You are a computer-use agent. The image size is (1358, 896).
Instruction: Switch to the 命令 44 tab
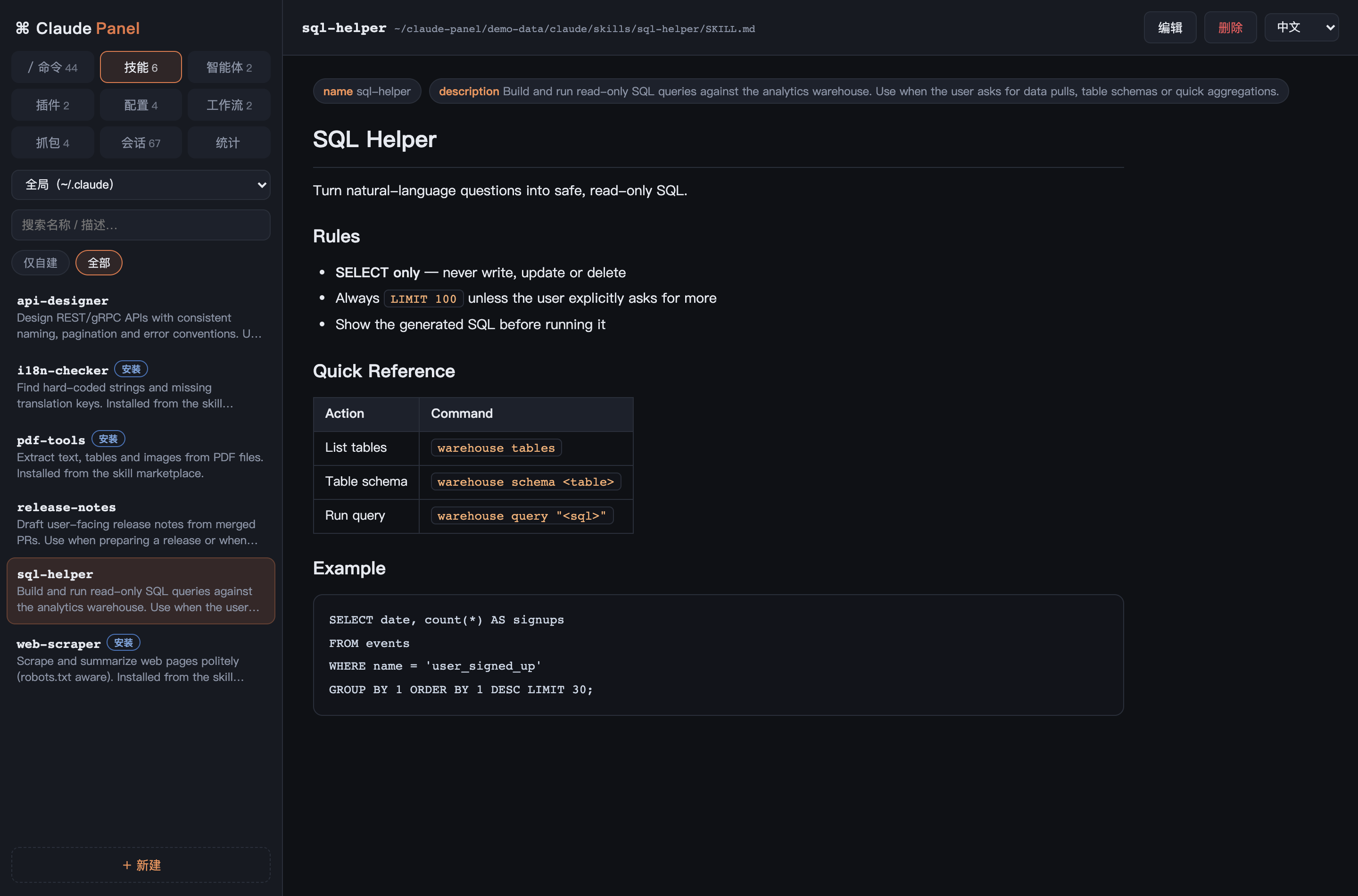(x=52, y=67)
